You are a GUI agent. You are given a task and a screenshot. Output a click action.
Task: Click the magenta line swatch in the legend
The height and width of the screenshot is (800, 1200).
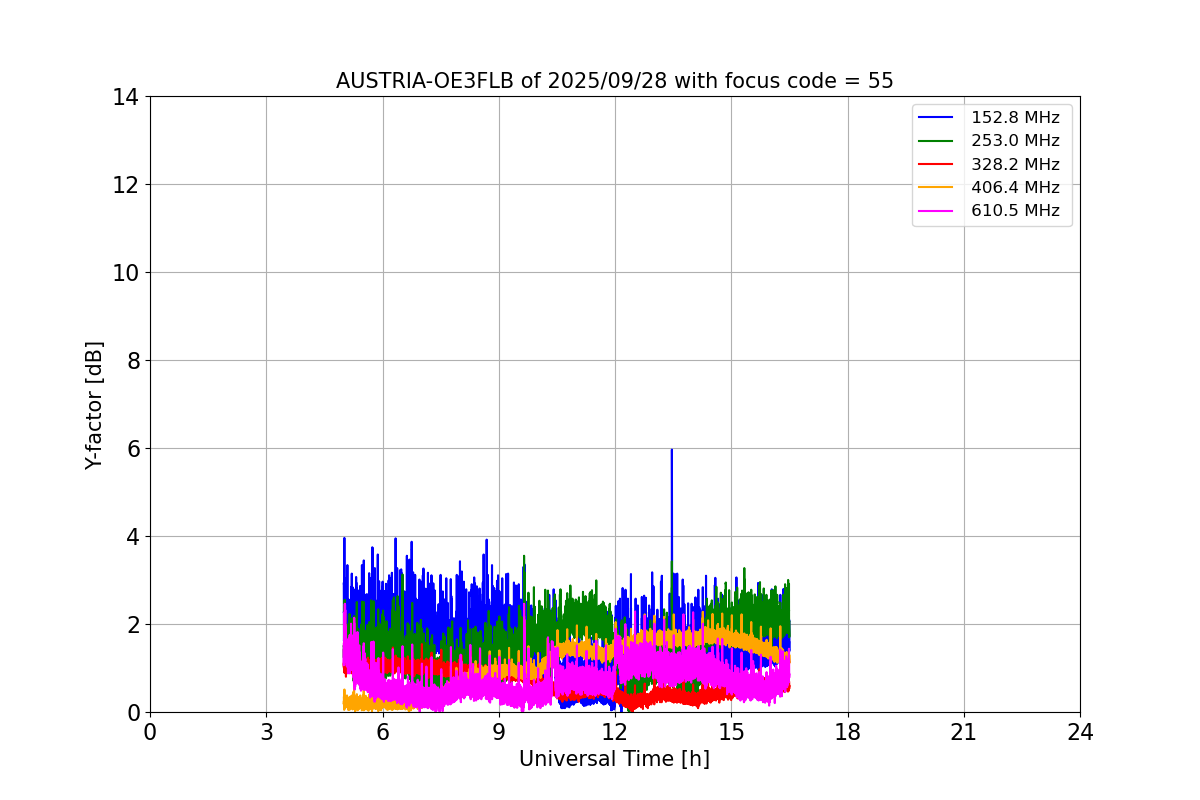[936, 211]
